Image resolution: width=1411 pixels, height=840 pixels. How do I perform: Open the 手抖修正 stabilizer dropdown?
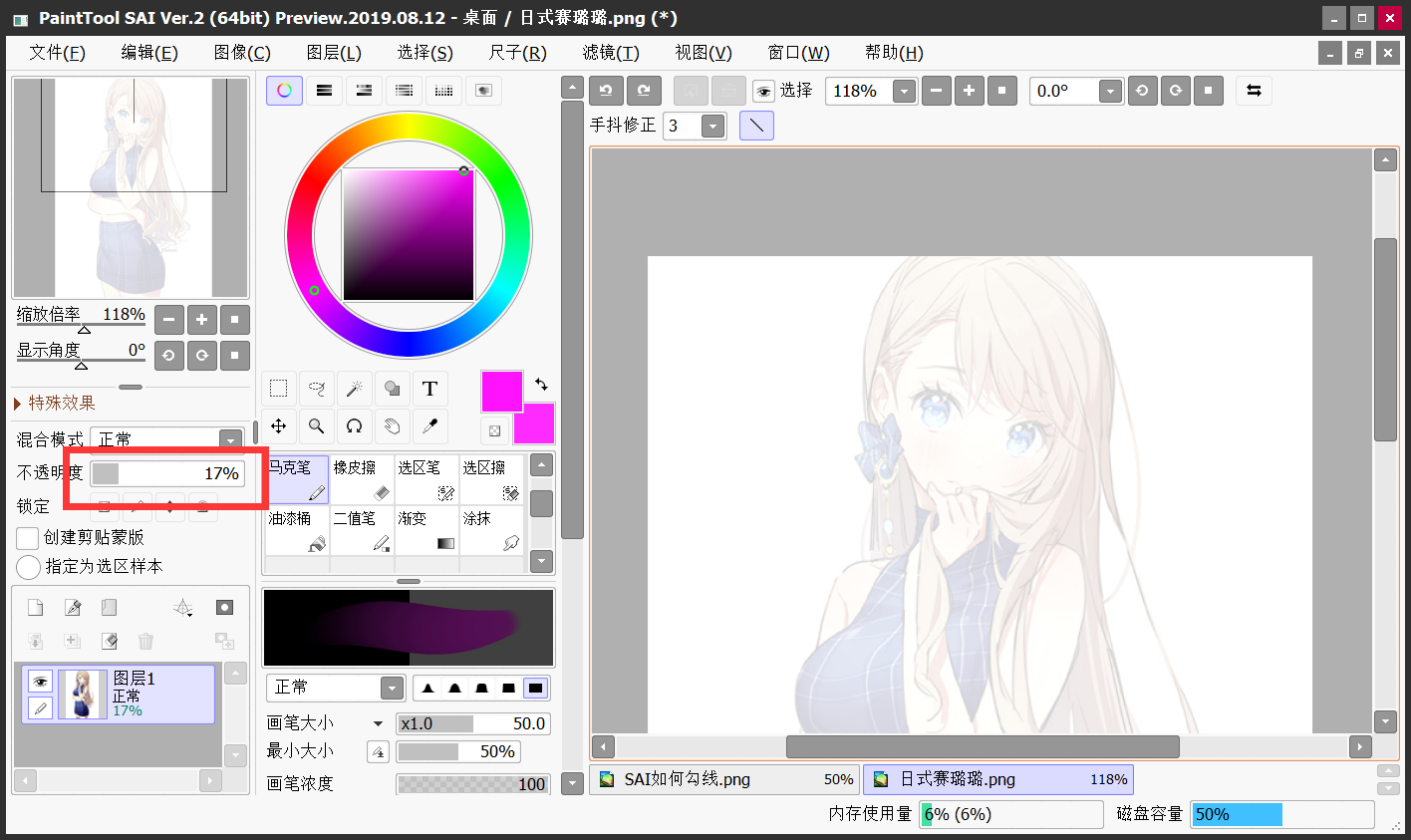coord(712,126)
